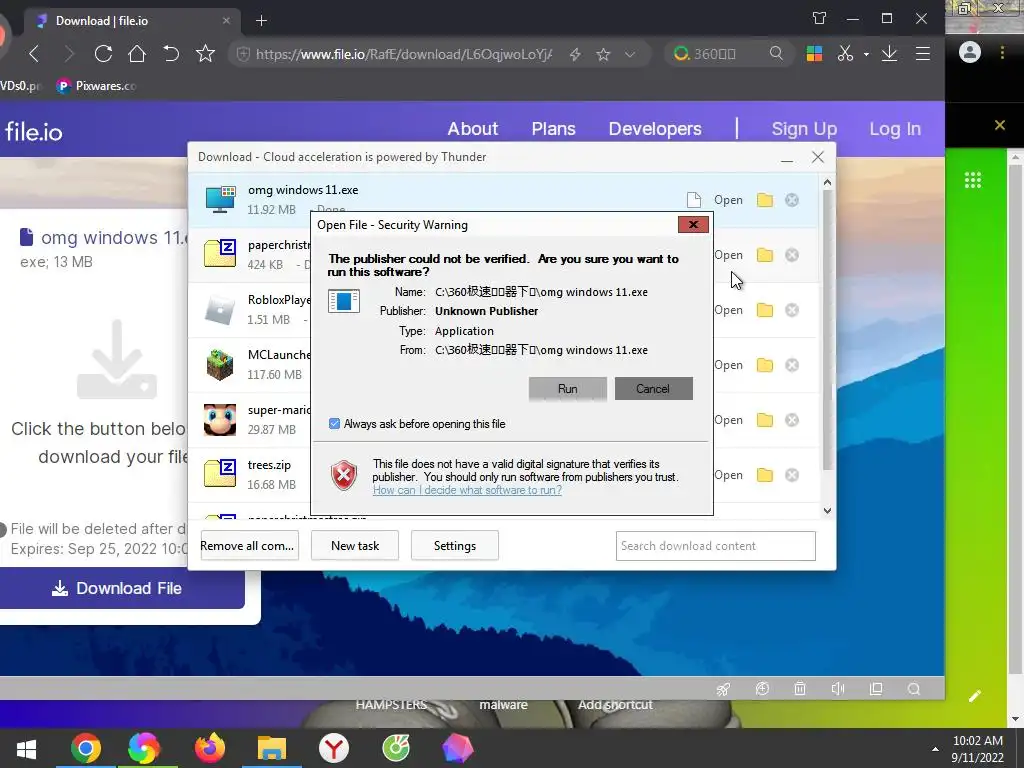
Task: Uncheck Always ask before opening this file
Action: tap(334, 424)
